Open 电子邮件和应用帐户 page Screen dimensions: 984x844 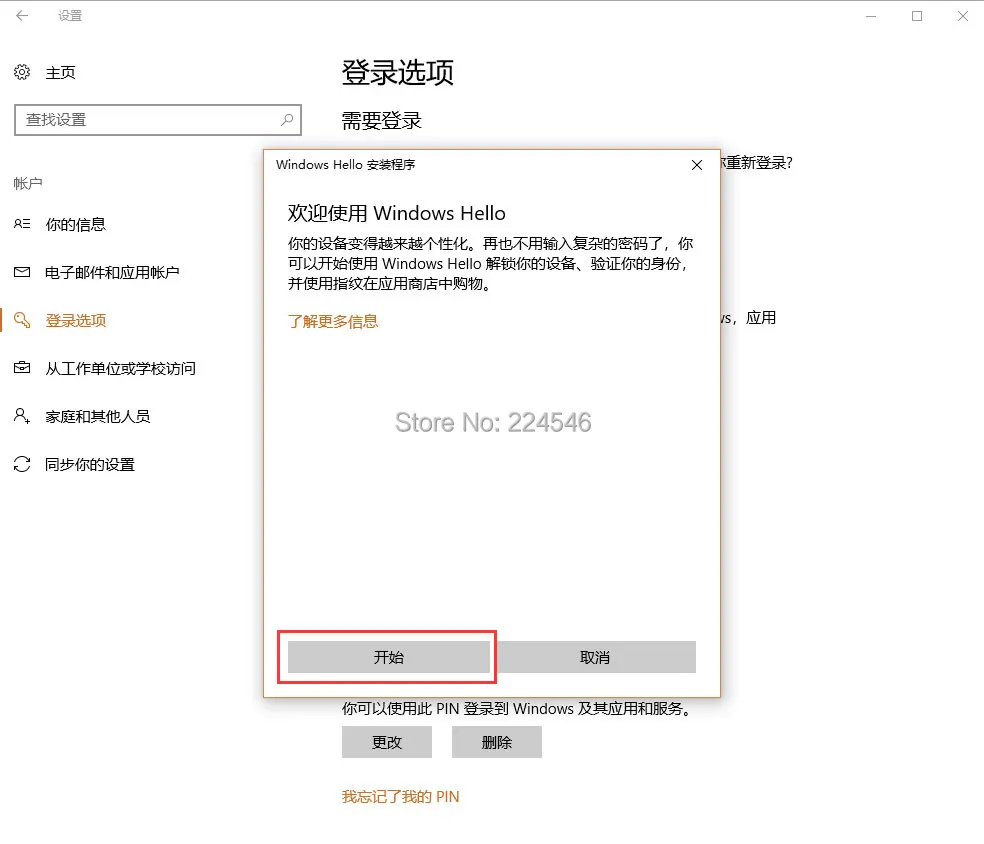(112, 272)
